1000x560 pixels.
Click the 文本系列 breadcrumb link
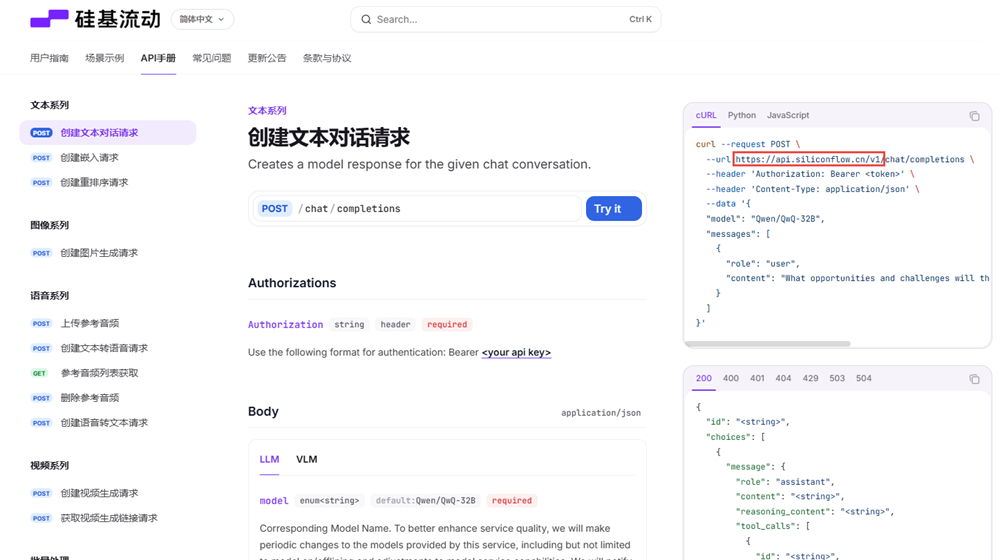pyautogui.click(x=267, y=110)
